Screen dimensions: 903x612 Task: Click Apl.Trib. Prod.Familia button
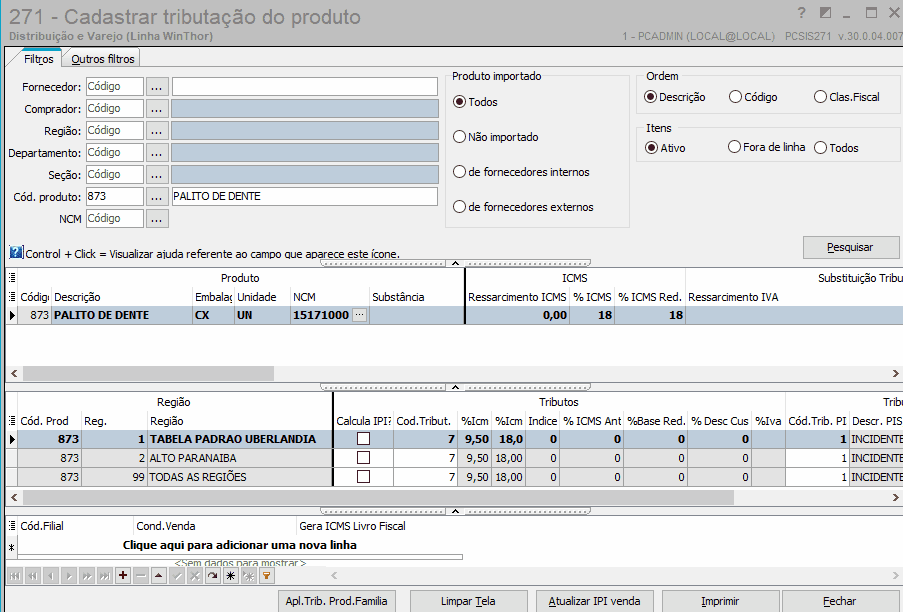[x=336, y=601]
